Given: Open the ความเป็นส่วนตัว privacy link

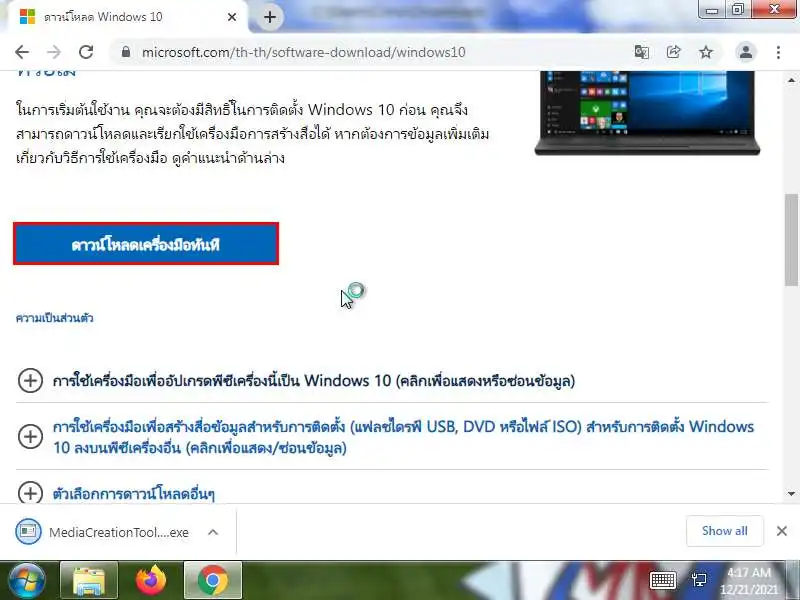Looking at the screenshot, I should (55, 318).
